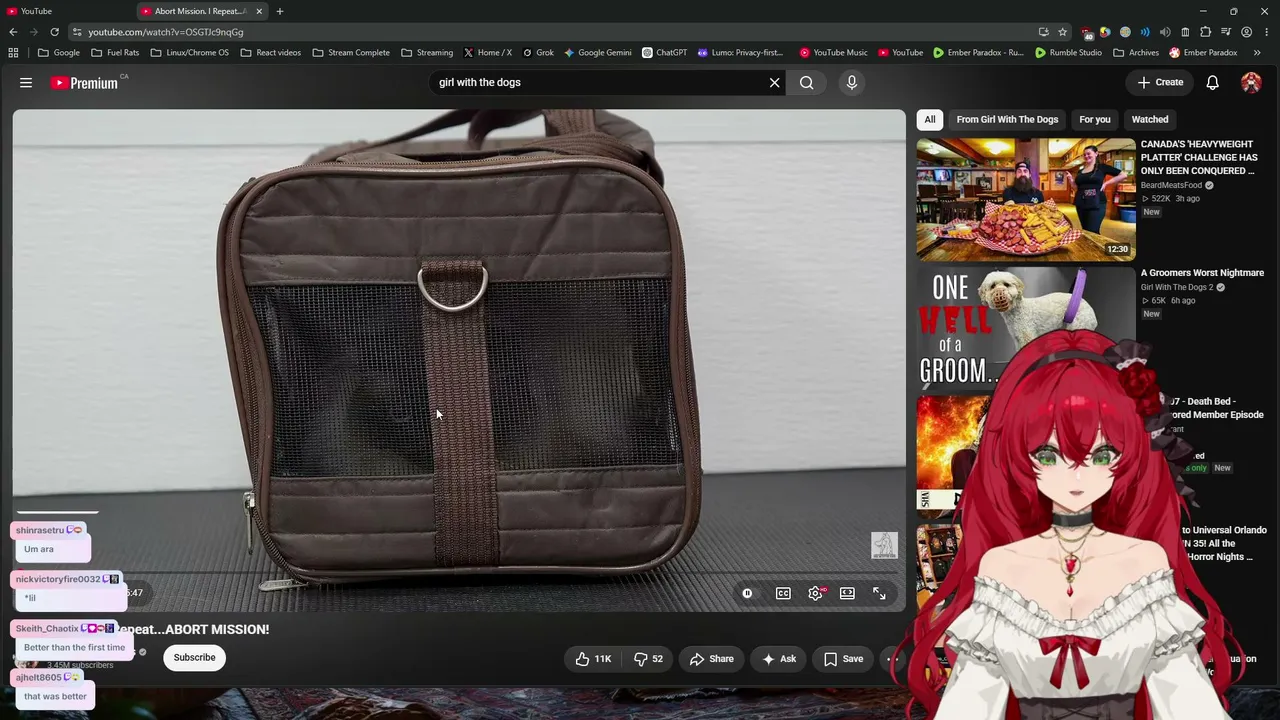Expand the Linux/Chrome OS bookmark folder
This screenshot has width=1280, height=720.
189,53
